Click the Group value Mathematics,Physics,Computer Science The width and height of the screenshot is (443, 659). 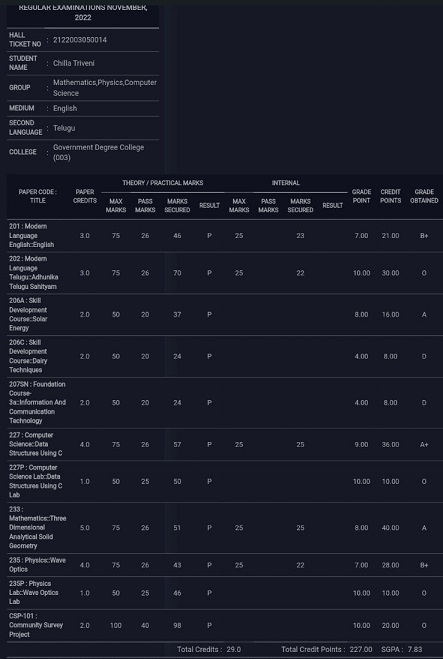tap(105, 87)
